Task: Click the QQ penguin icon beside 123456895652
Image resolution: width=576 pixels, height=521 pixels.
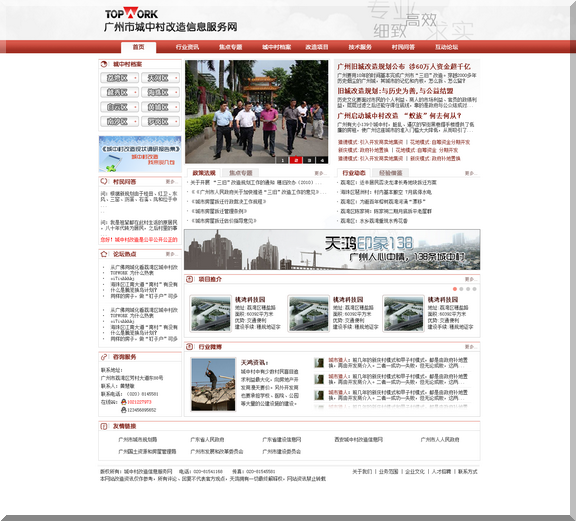Action: pyautogui.click(x=124, y=410)
